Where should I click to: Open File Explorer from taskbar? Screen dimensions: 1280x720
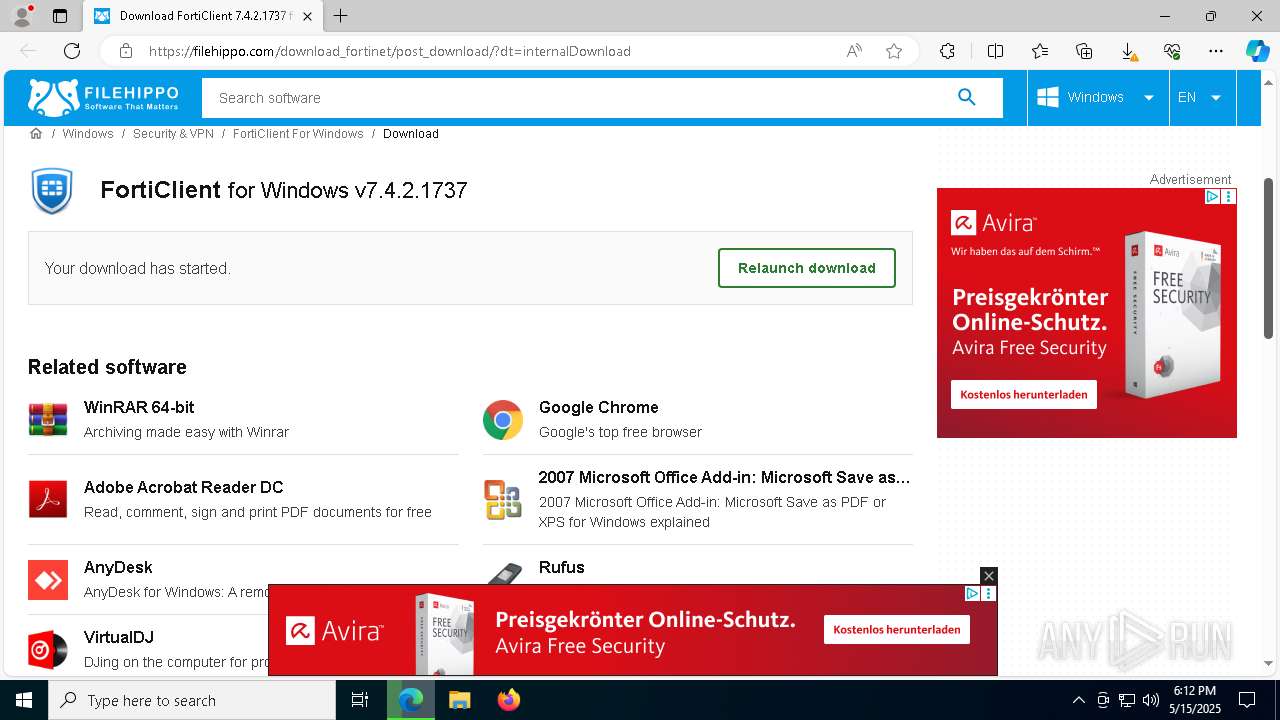click(459, 700)
